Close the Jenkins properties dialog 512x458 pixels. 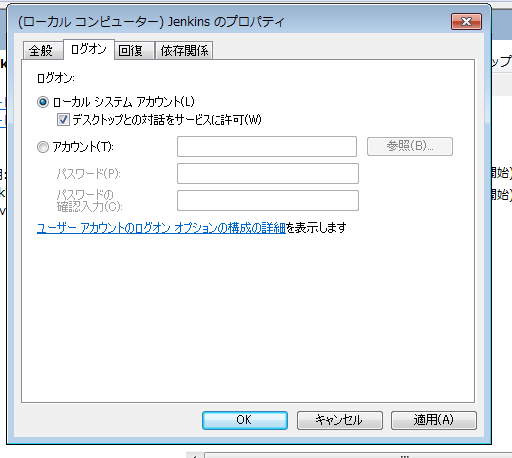(x=466, y=22)
